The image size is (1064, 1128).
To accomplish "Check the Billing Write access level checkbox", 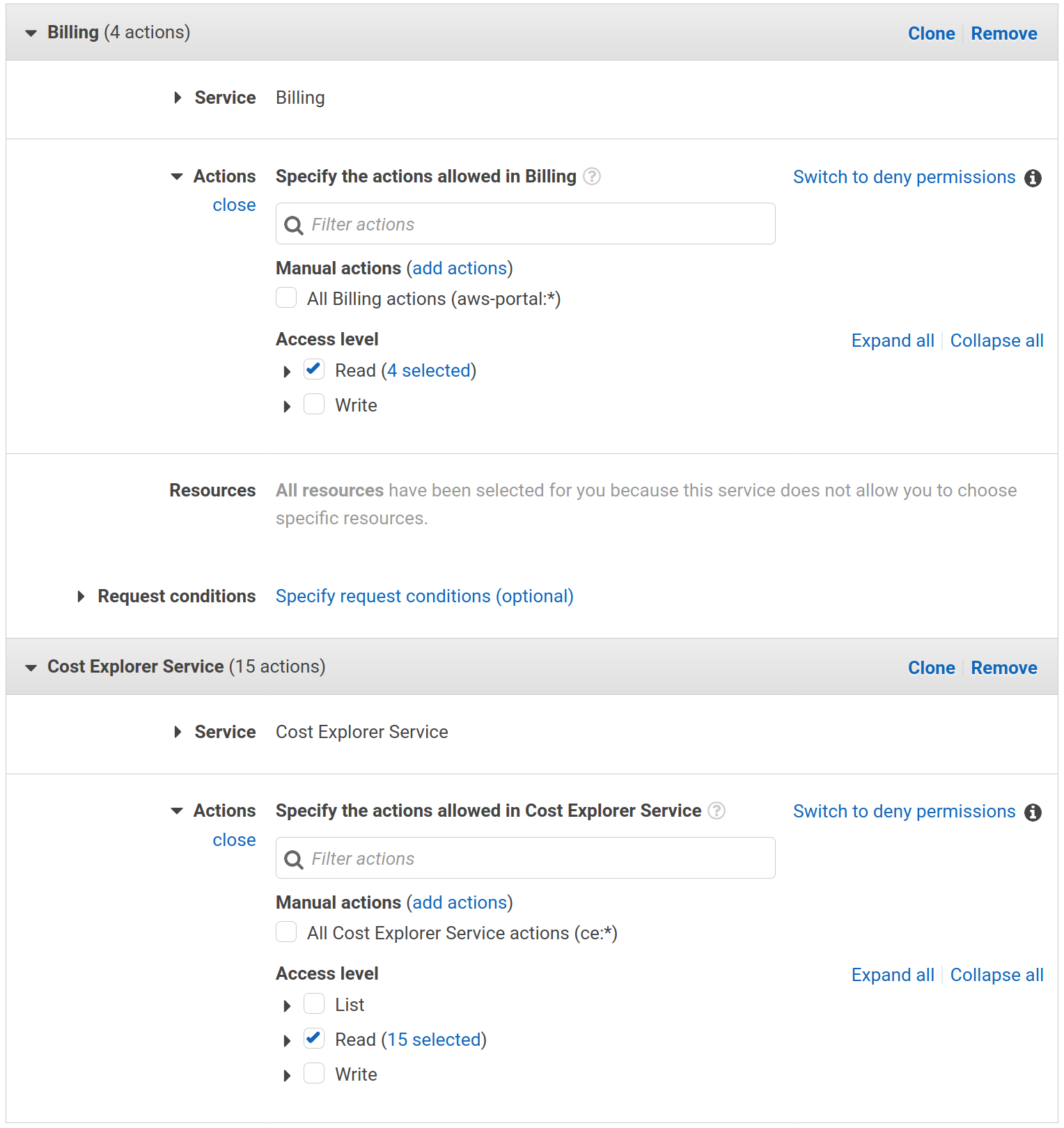I will point(314,404).
